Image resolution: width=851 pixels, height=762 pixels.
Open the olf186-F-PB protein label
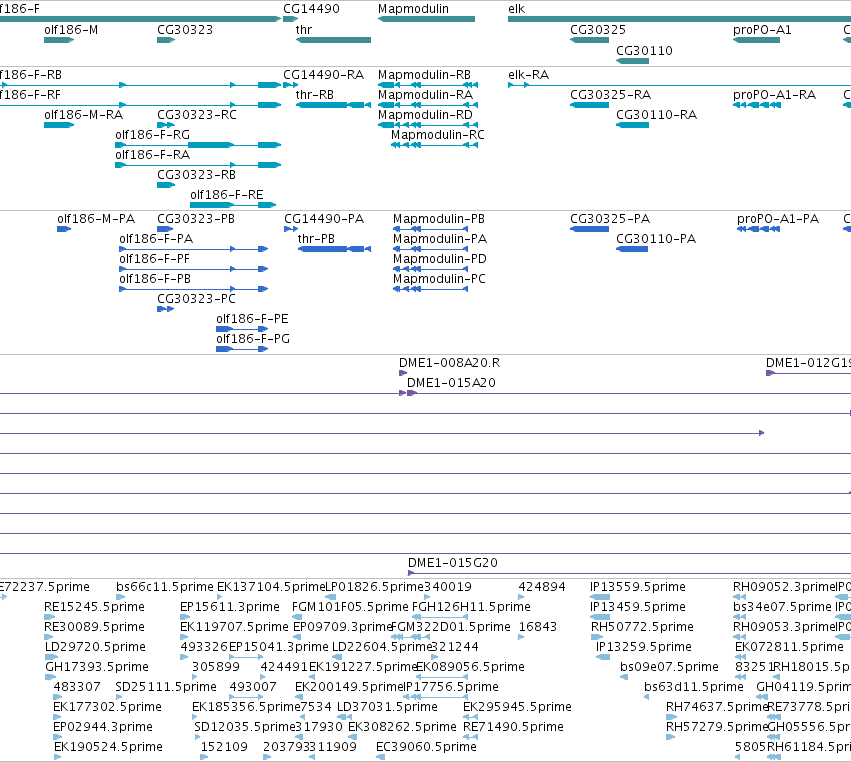(x=155, y=279)
